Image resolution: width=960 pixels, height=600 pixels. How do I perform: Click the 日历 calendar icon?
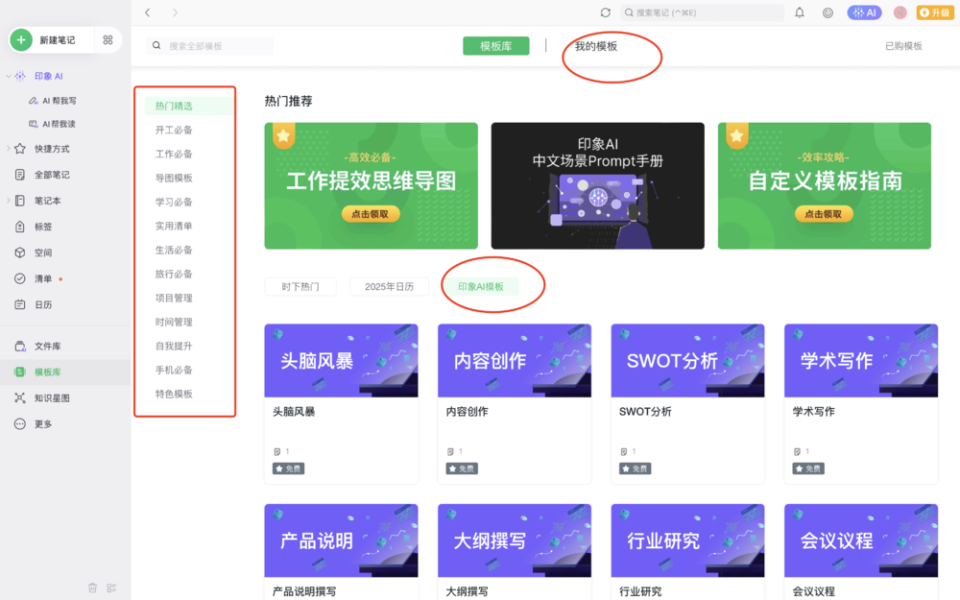(x=20, y=304)
